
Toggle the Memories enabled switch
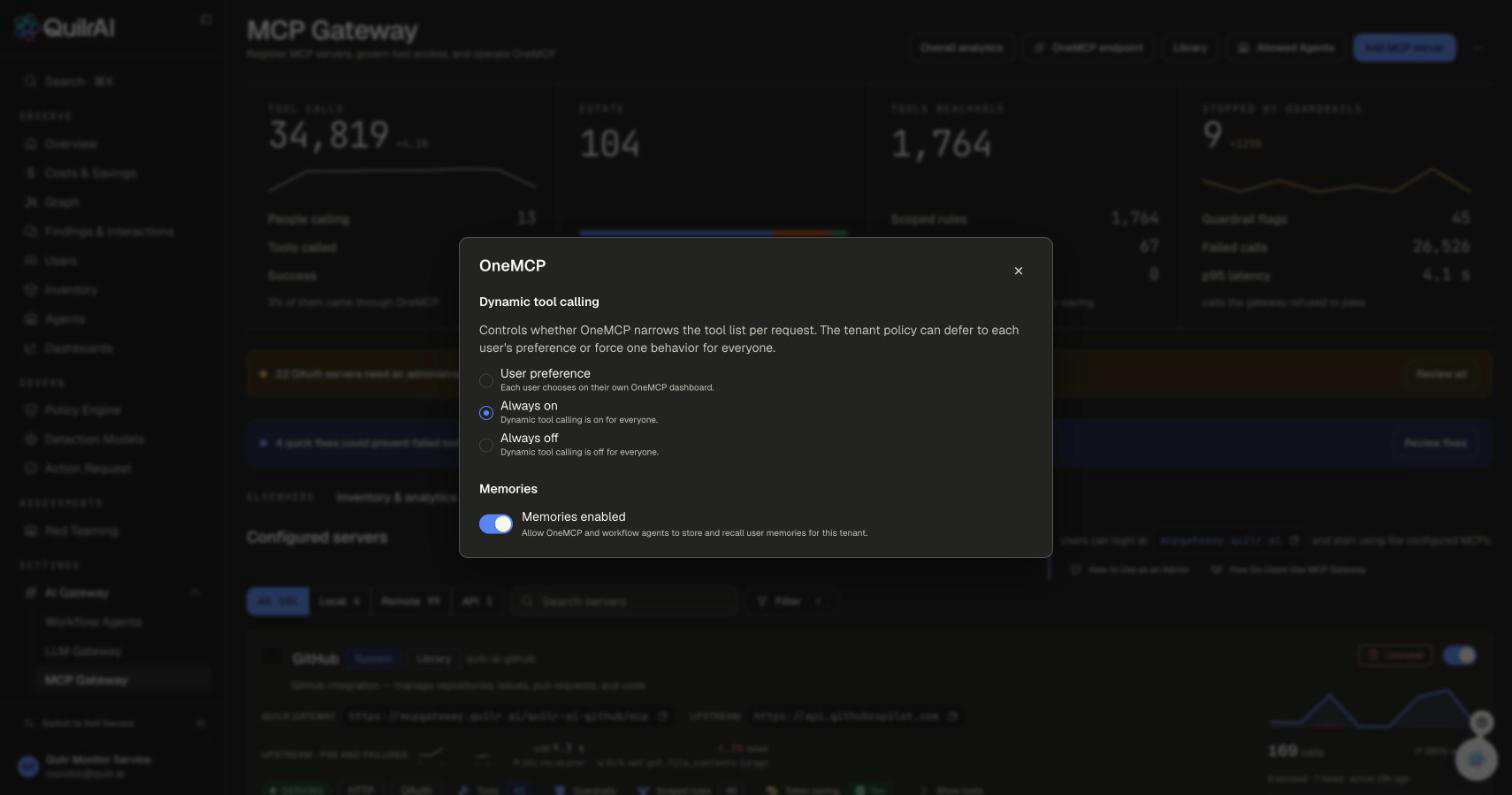[496, 524]
